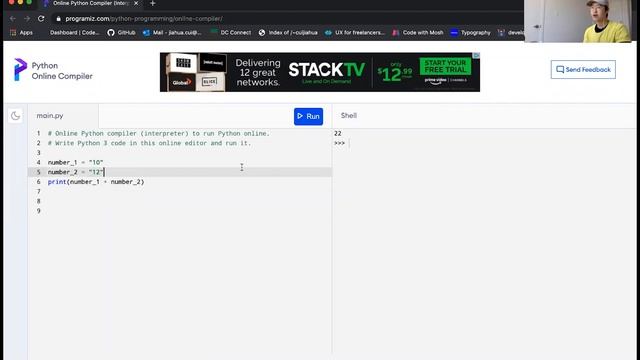This screenshot has width=640, height=360.
Task: Click the shell prompt >>>
Action: click(339, 143)
